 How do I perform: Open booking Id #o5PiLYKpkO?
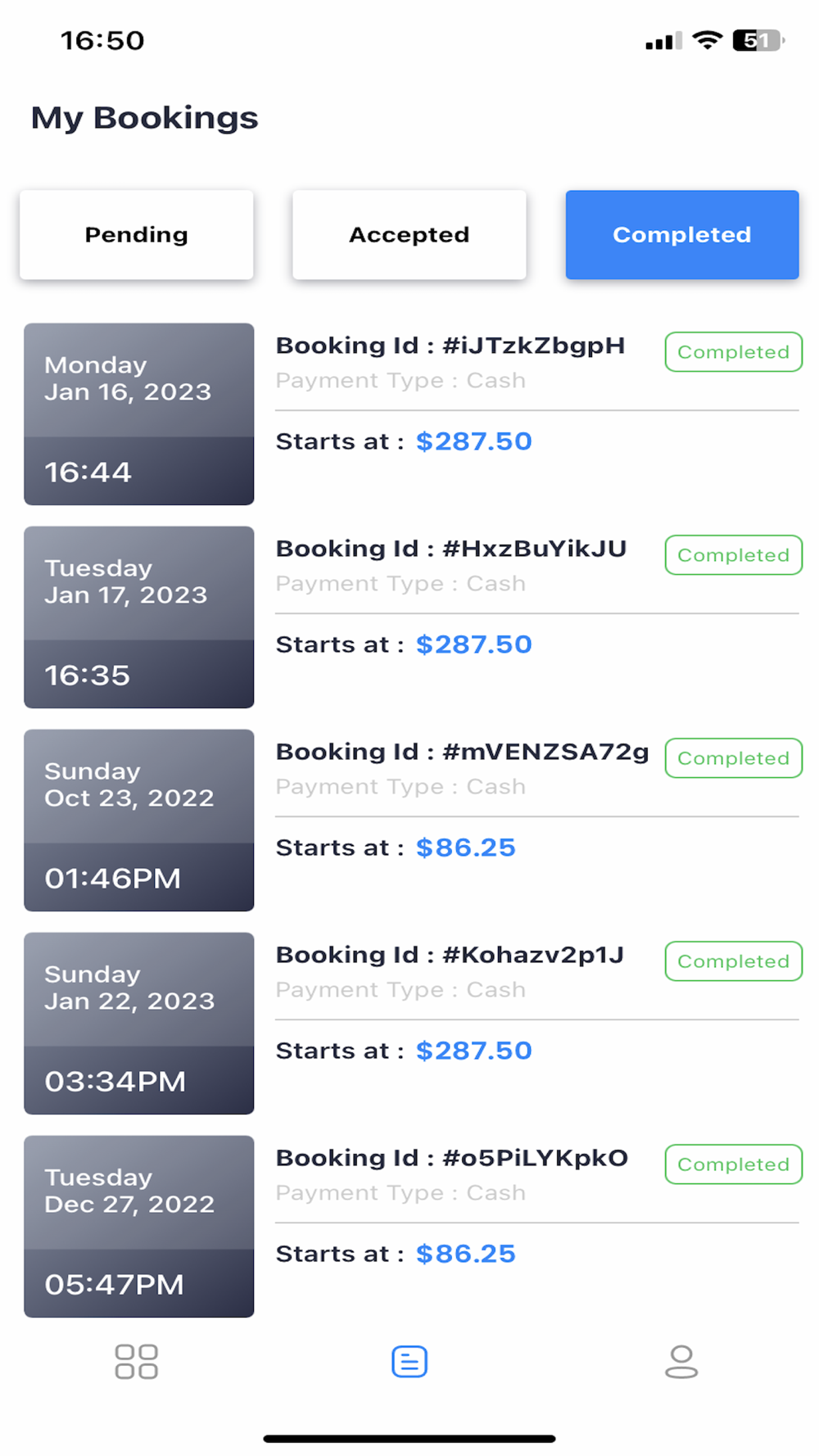[451, 1158]
